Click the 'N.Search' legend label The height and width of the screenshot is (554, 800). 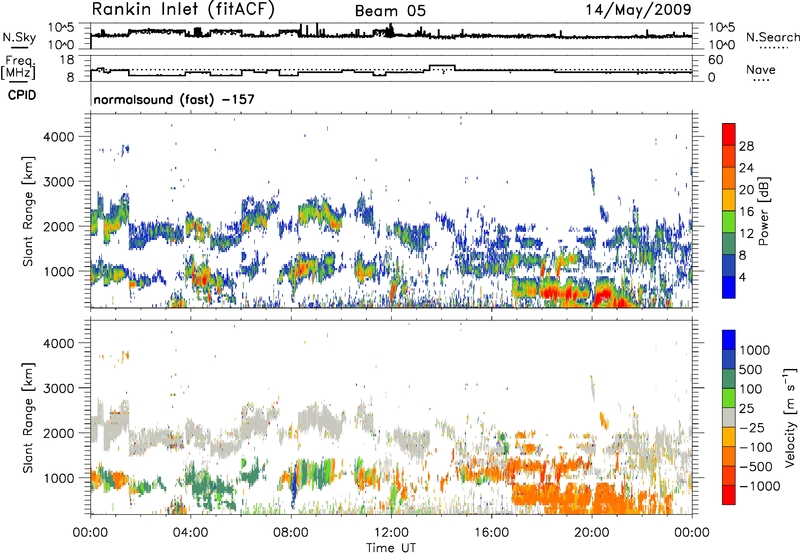point(772,37)
